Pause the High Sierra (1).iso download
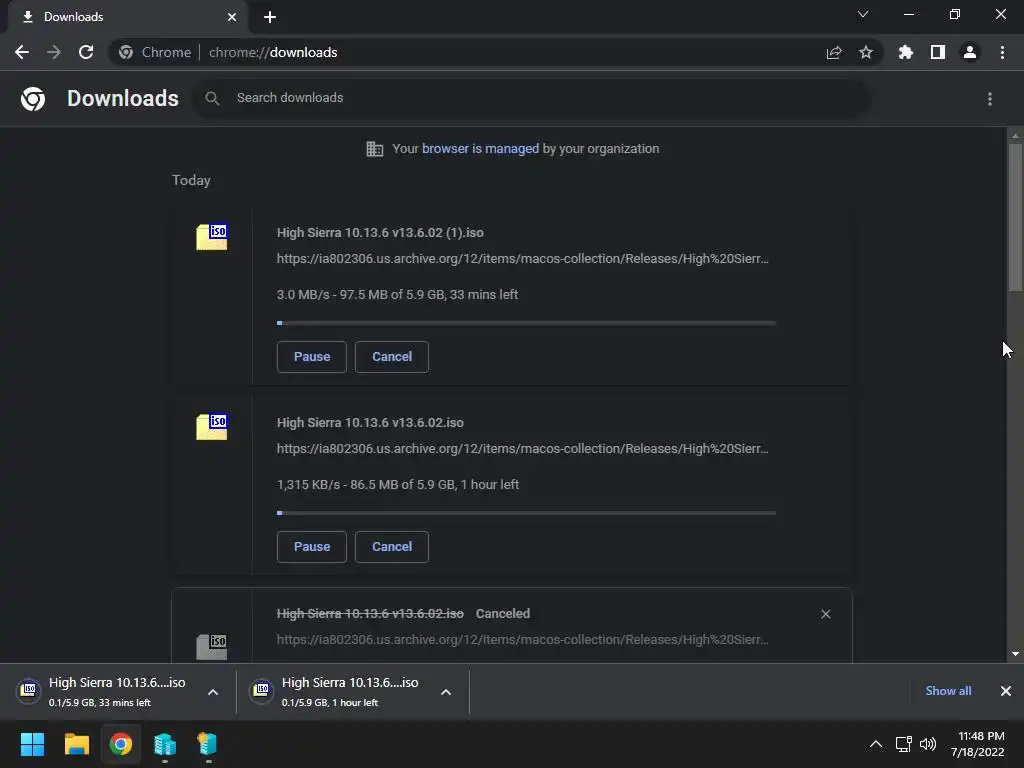Image resolution: width=1024 pixels, height=768 pixels. (312, 357)
